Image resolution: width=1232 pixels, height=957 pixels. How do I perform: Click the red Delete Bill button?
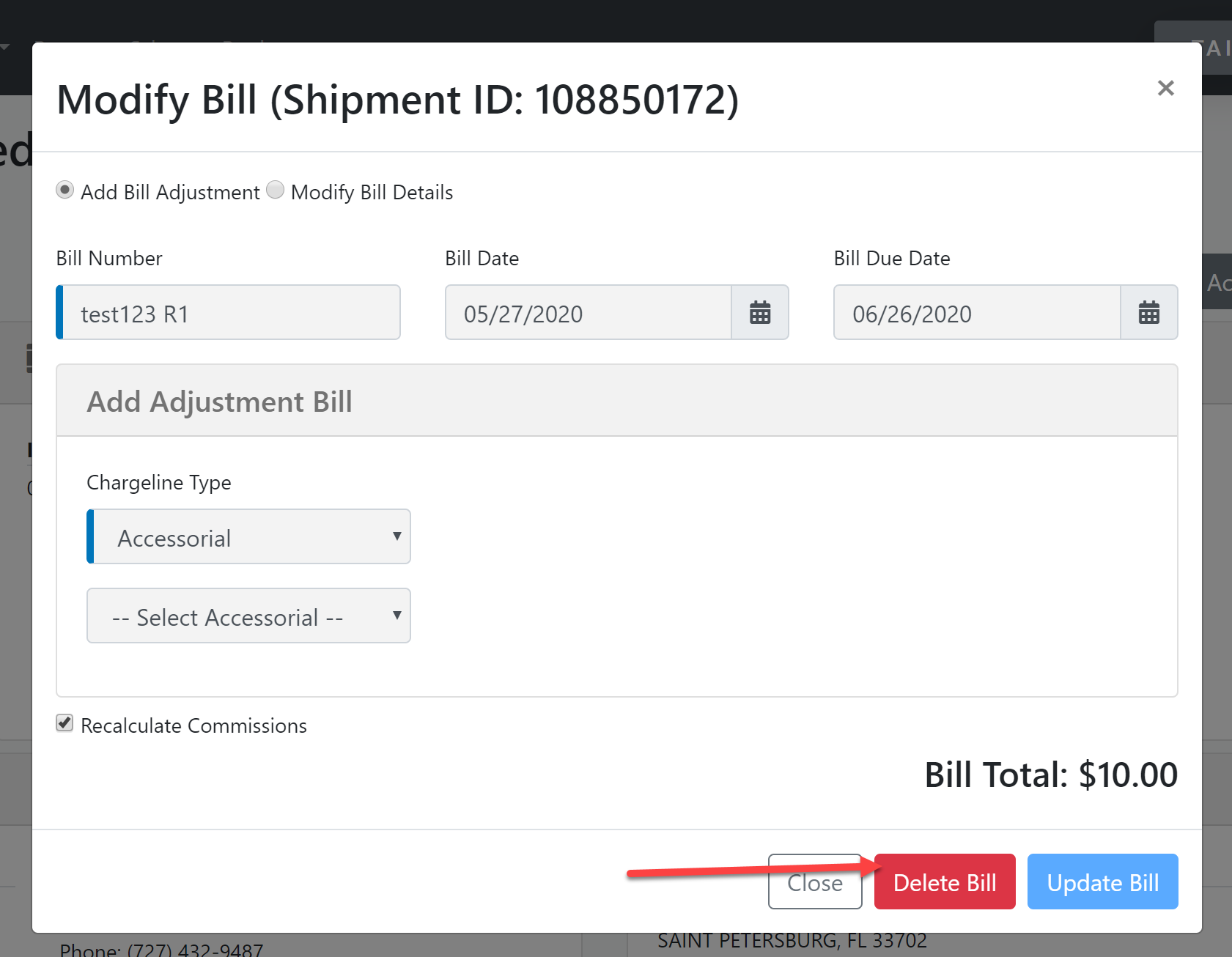point(945,882)
